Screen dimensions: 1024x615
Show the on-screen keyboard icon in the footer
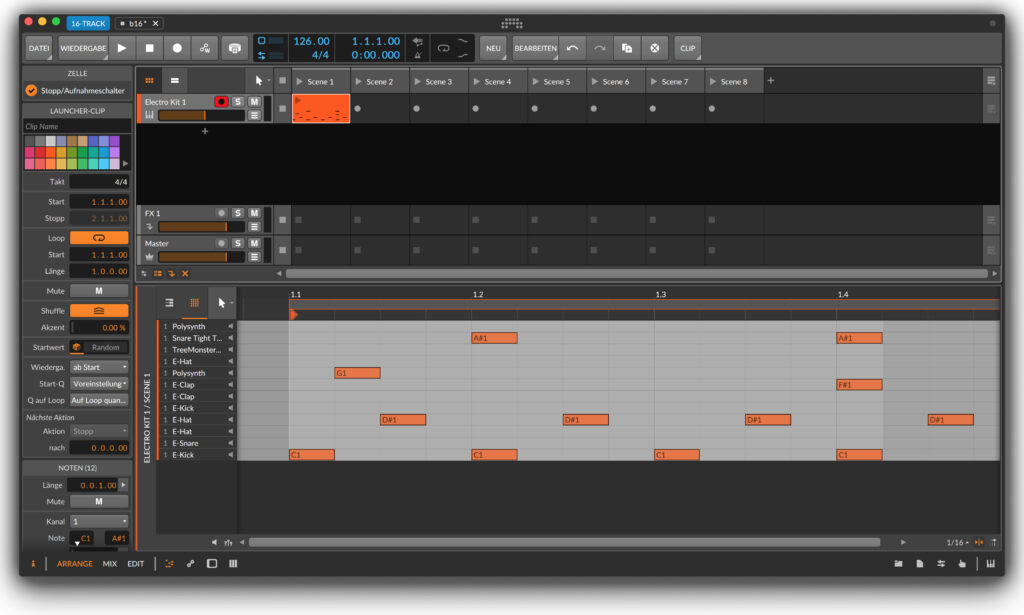coord(991,563)
